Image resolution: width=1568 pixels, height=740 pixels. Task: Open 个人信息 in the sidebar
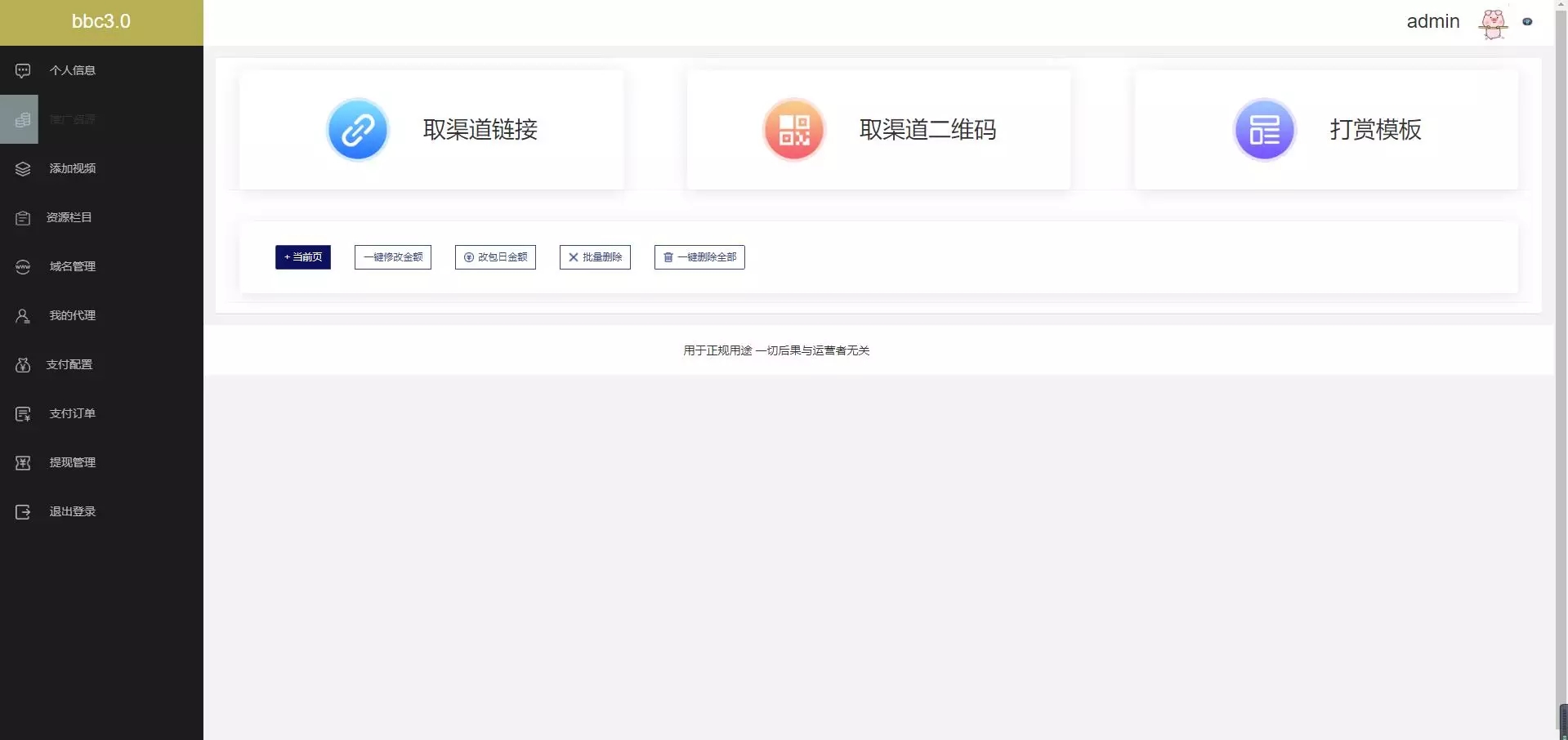(x=72, y=70)
